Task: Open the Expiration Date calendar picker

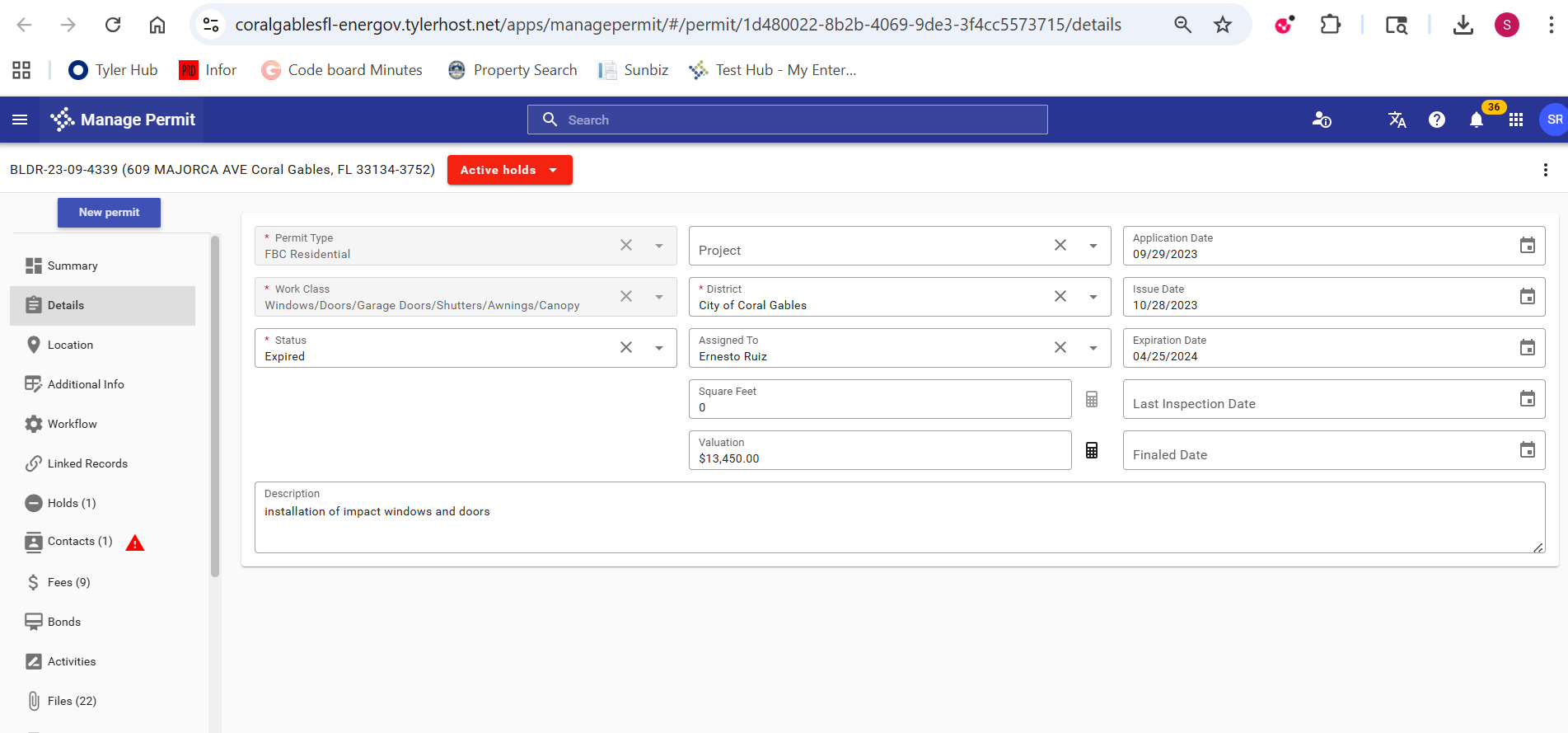Action: pyautogui.click(x=1527, y=348)
